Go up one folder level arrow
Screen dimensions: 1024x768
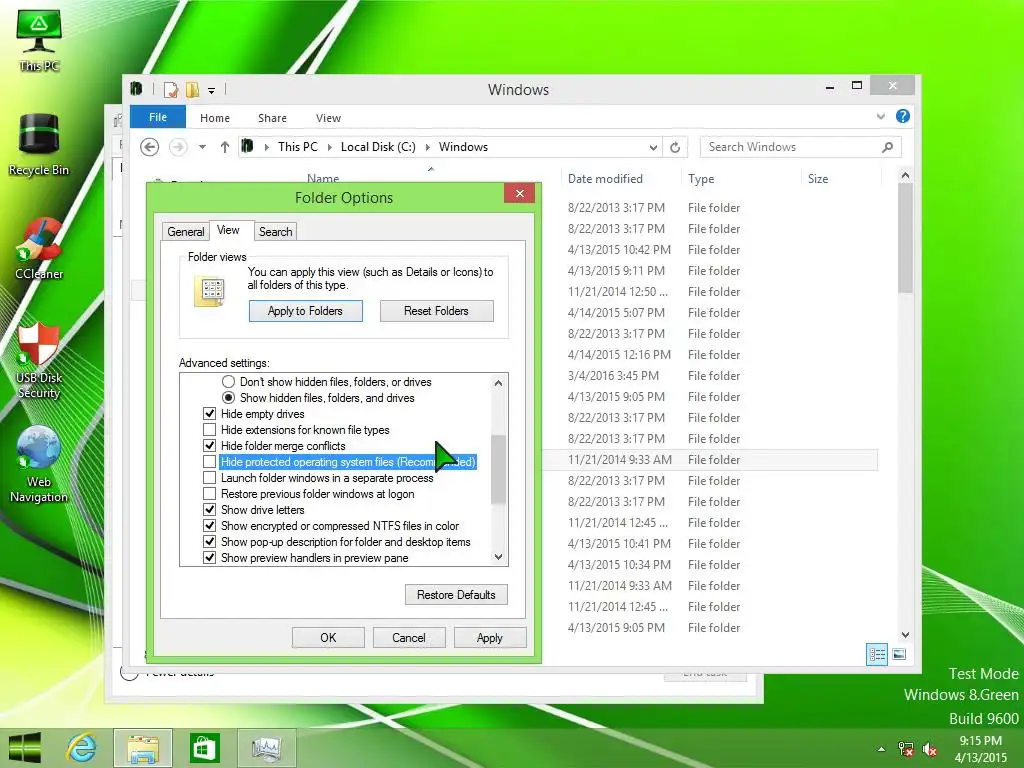point(225,147)
